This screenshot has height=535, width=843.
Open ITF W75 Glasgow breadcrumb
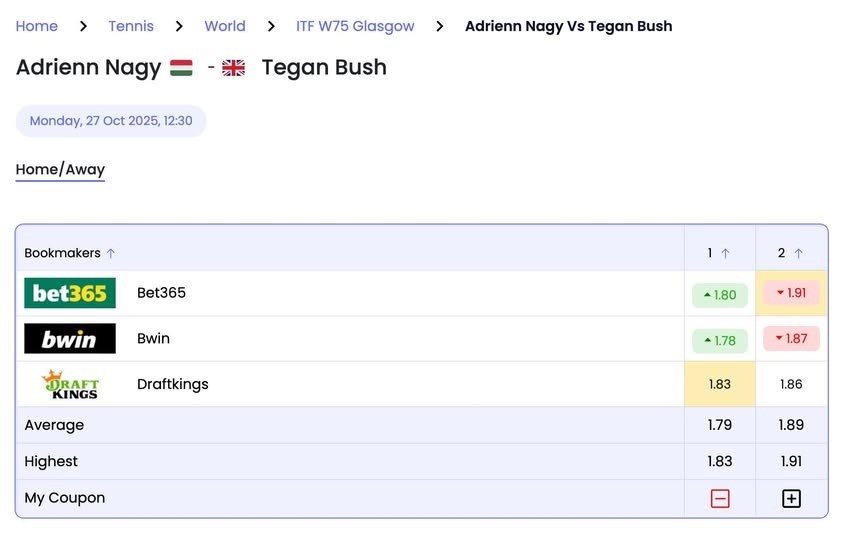[355, 26]
